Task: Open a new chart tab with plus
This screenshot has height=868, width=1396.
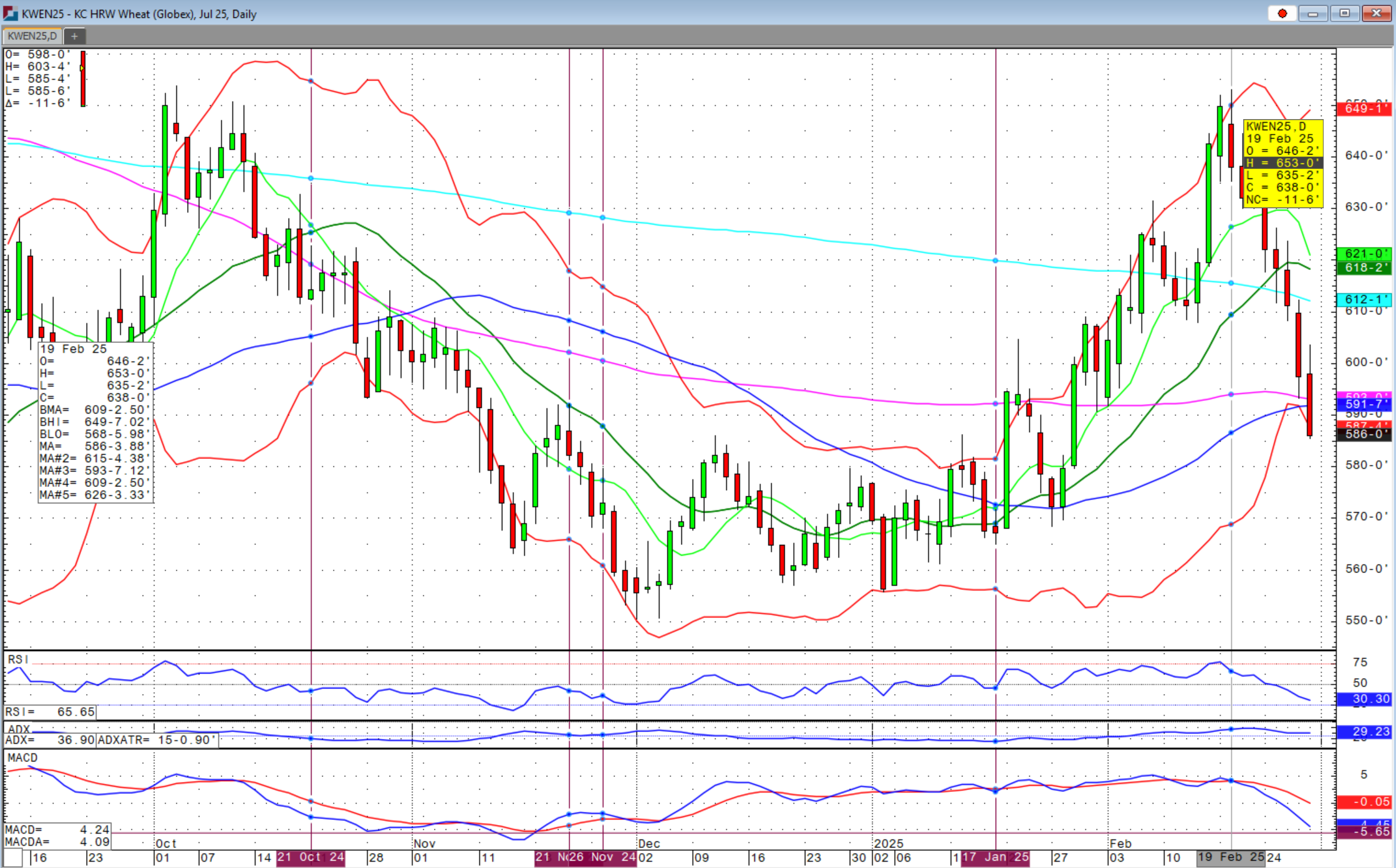Action: point(74,36)
